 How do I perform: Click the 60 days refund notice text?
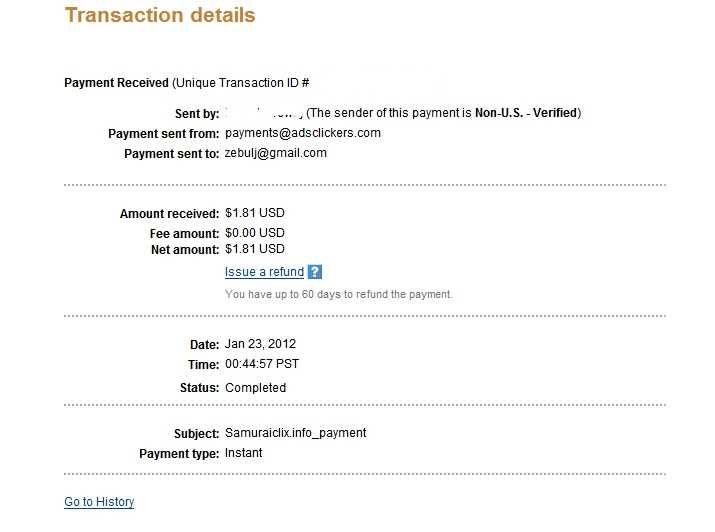(338, 294)
